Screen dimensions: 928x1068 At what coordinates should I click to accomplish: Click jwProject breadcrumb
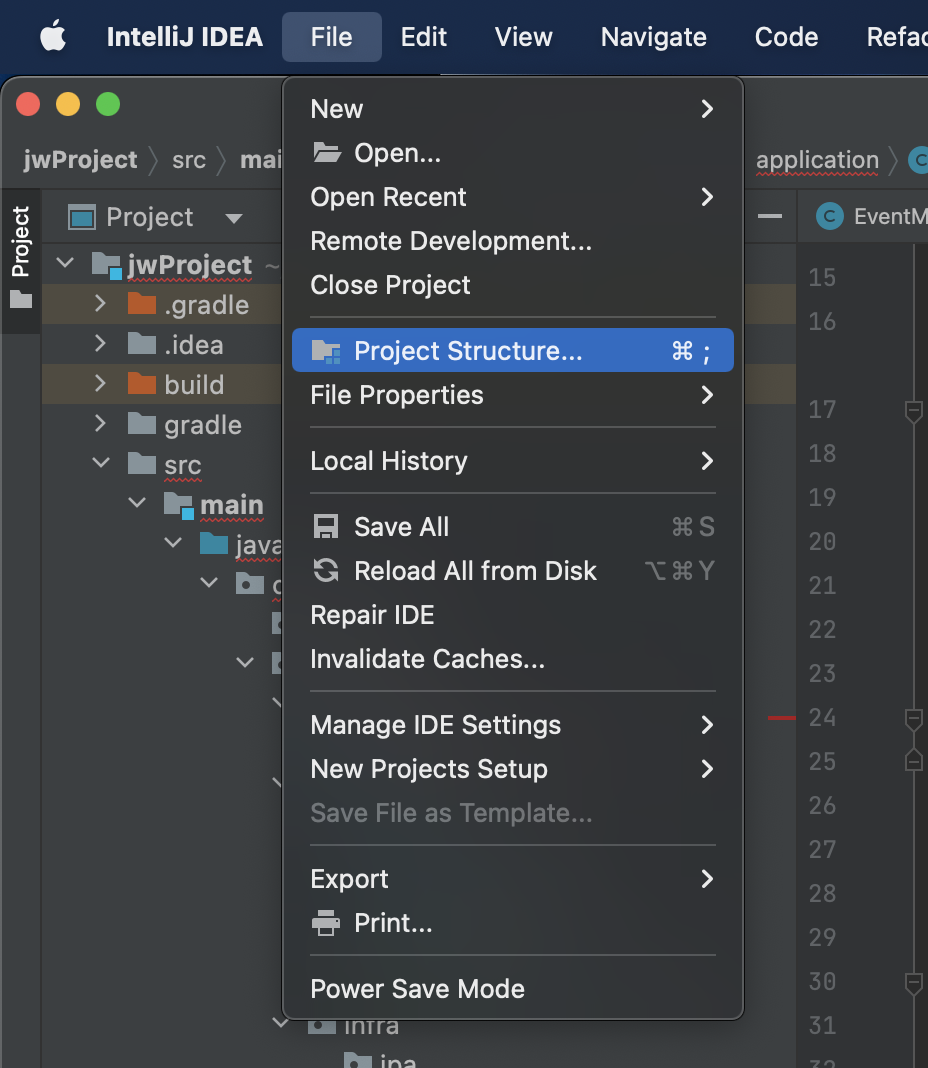click(80, 159)
